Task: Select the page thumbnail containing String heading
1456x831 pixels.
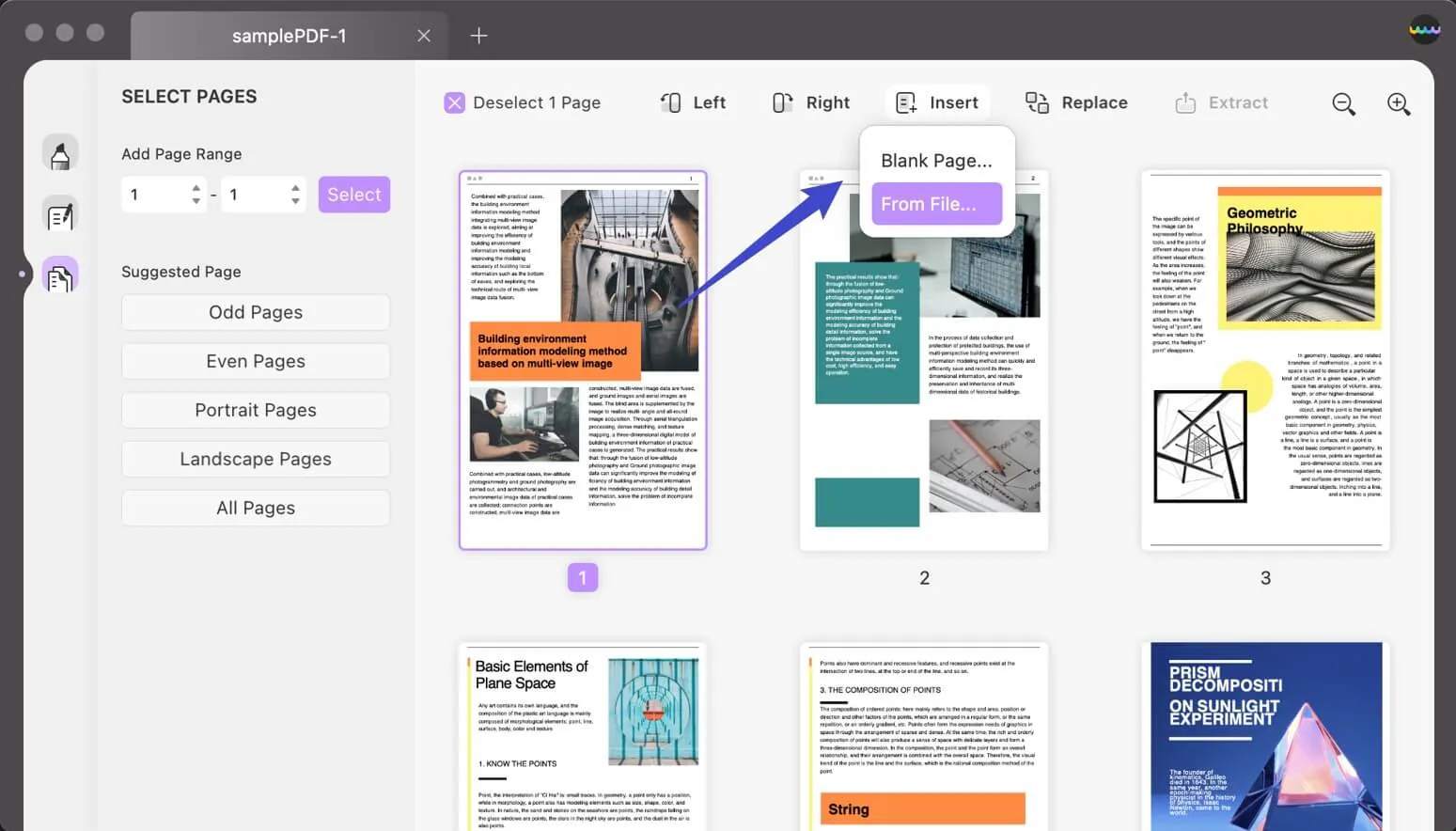Action: pyautogui.click(x=924, y=737)
